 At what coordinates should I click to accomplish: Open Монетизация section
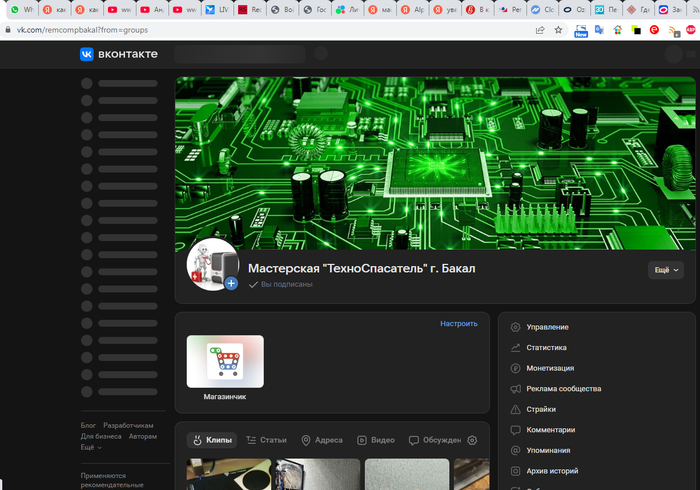click(550, 368)
